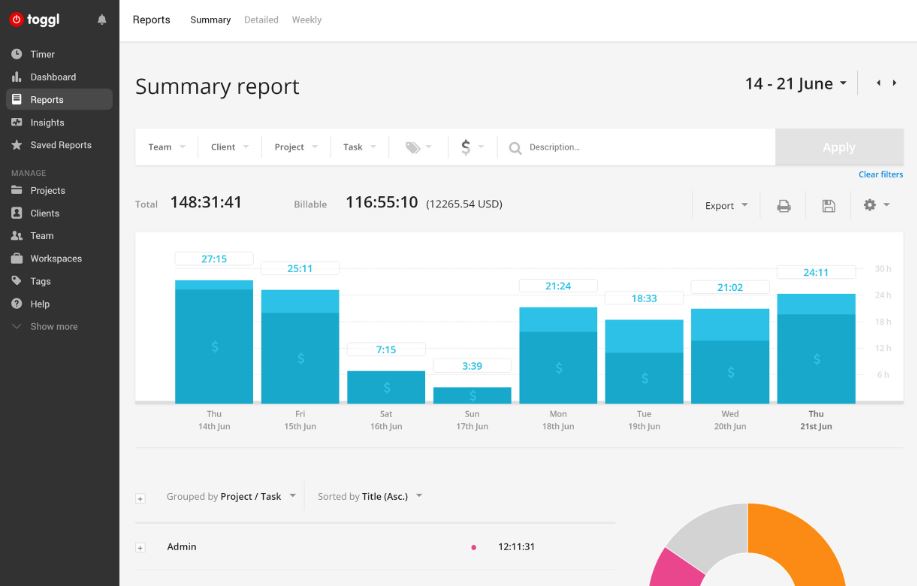Click the Clear filters link

tap(880, 175)
